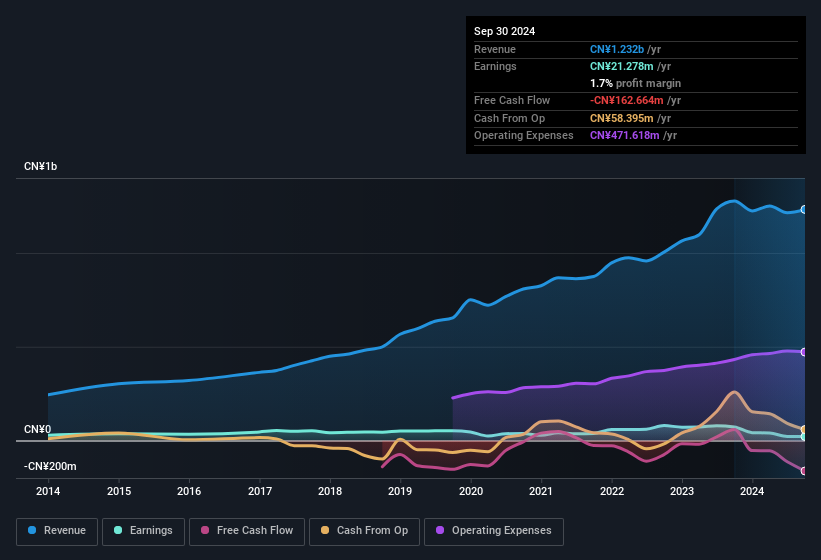Click the 2014 x-axis label
This screenshot has width=821, height=560.
(48, 491)
